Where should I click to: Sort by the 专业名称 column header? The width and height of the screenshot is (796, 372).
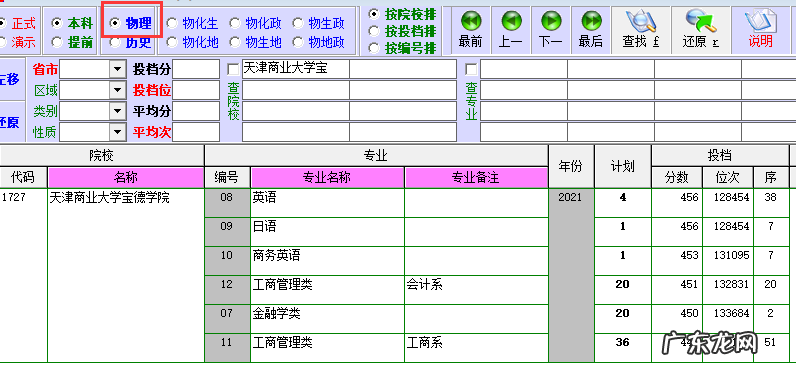(327, 177)
